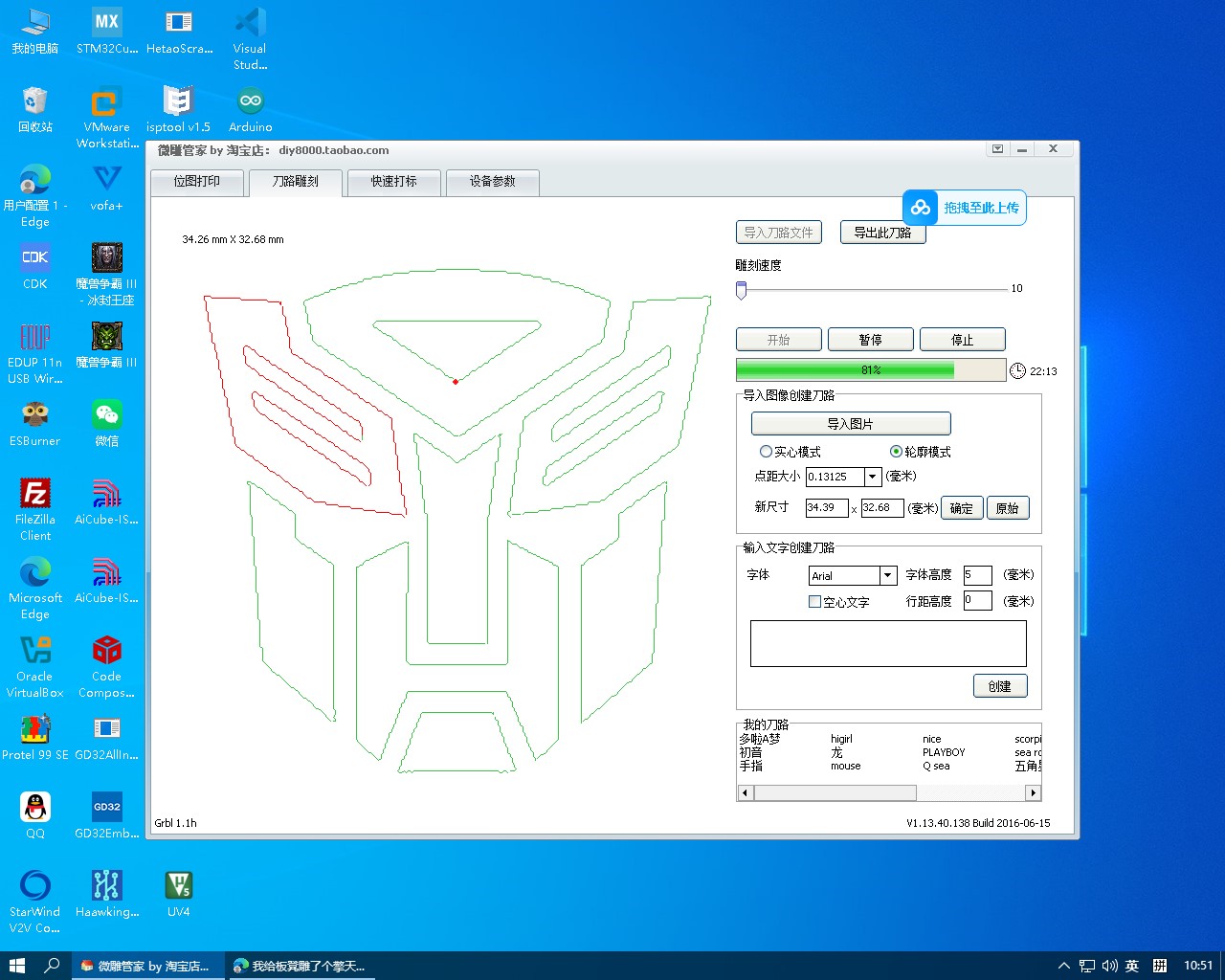Open the WeChat desktop icon
The height and width of the screenshot is (980, 1225).
point(106,416)
